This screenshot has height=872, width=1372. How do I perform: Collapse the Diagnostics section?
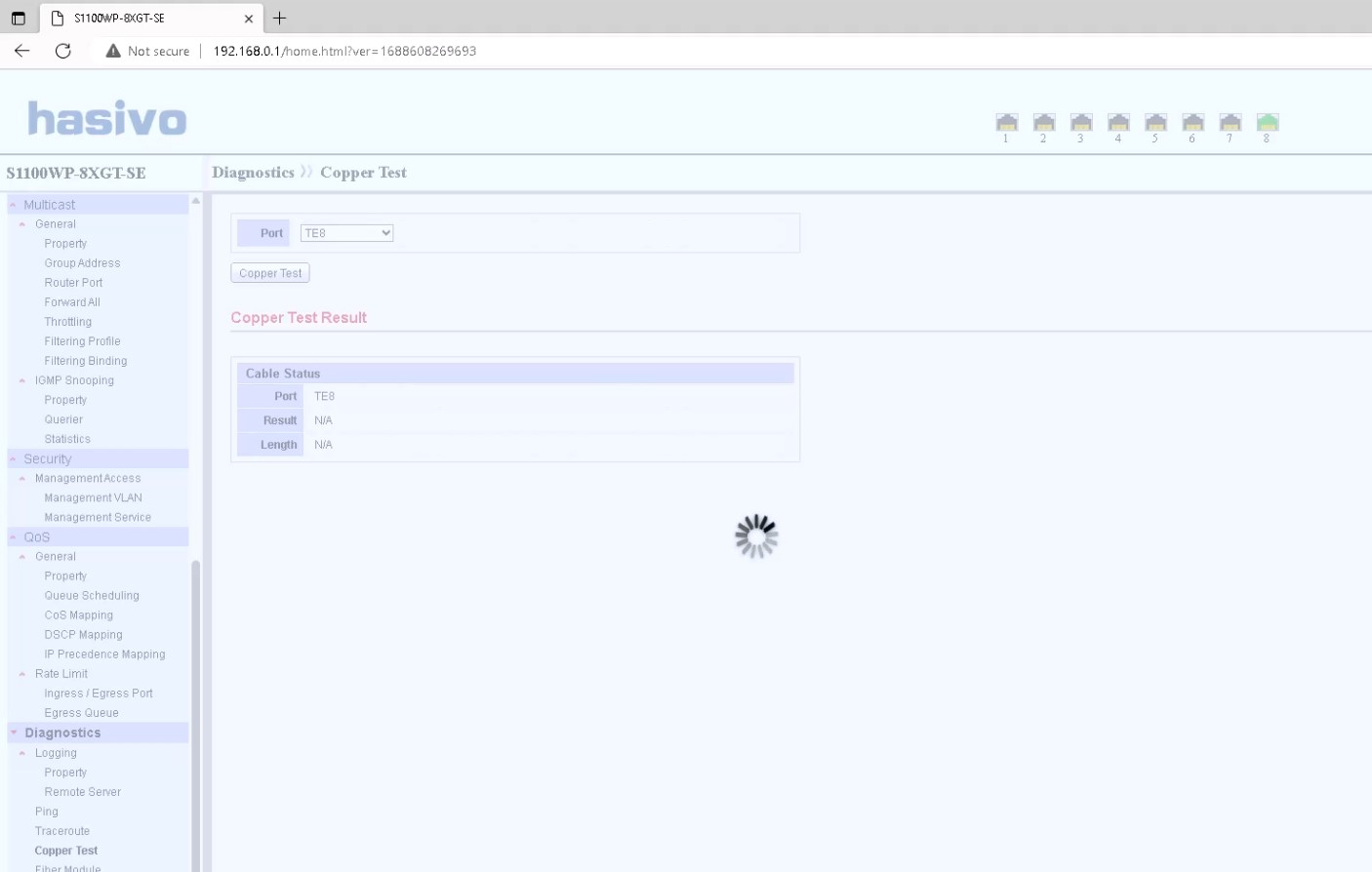(14, 733)
